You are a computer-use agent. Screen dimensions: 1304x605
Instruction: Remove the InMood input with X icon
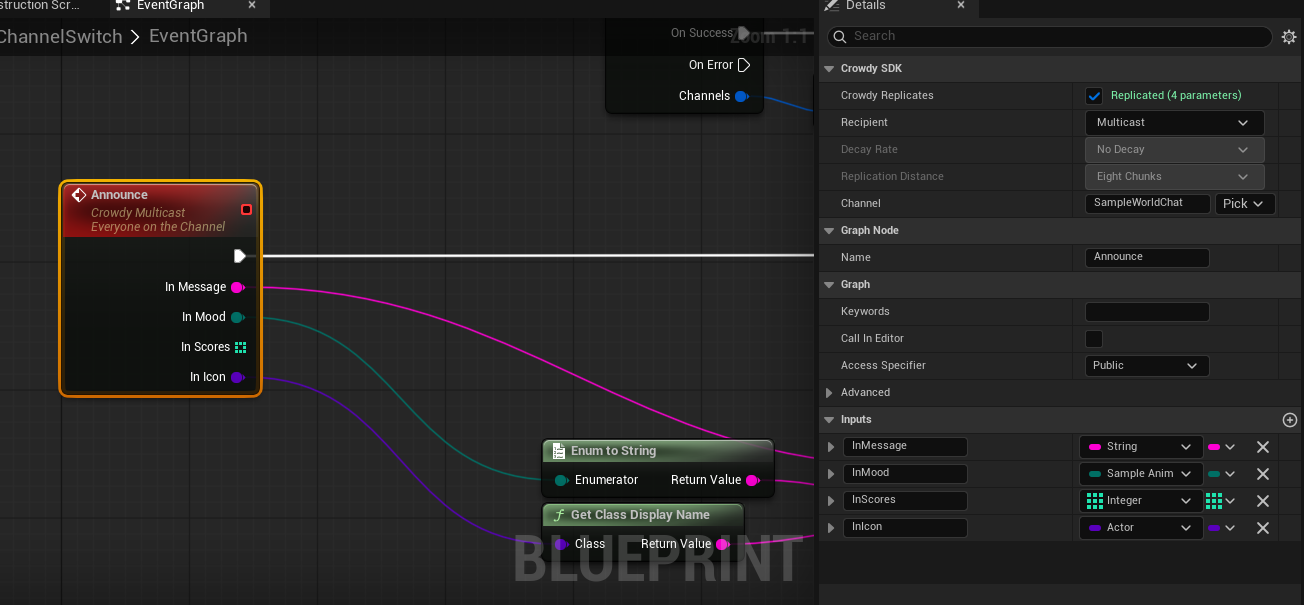tap(1263, 474)
